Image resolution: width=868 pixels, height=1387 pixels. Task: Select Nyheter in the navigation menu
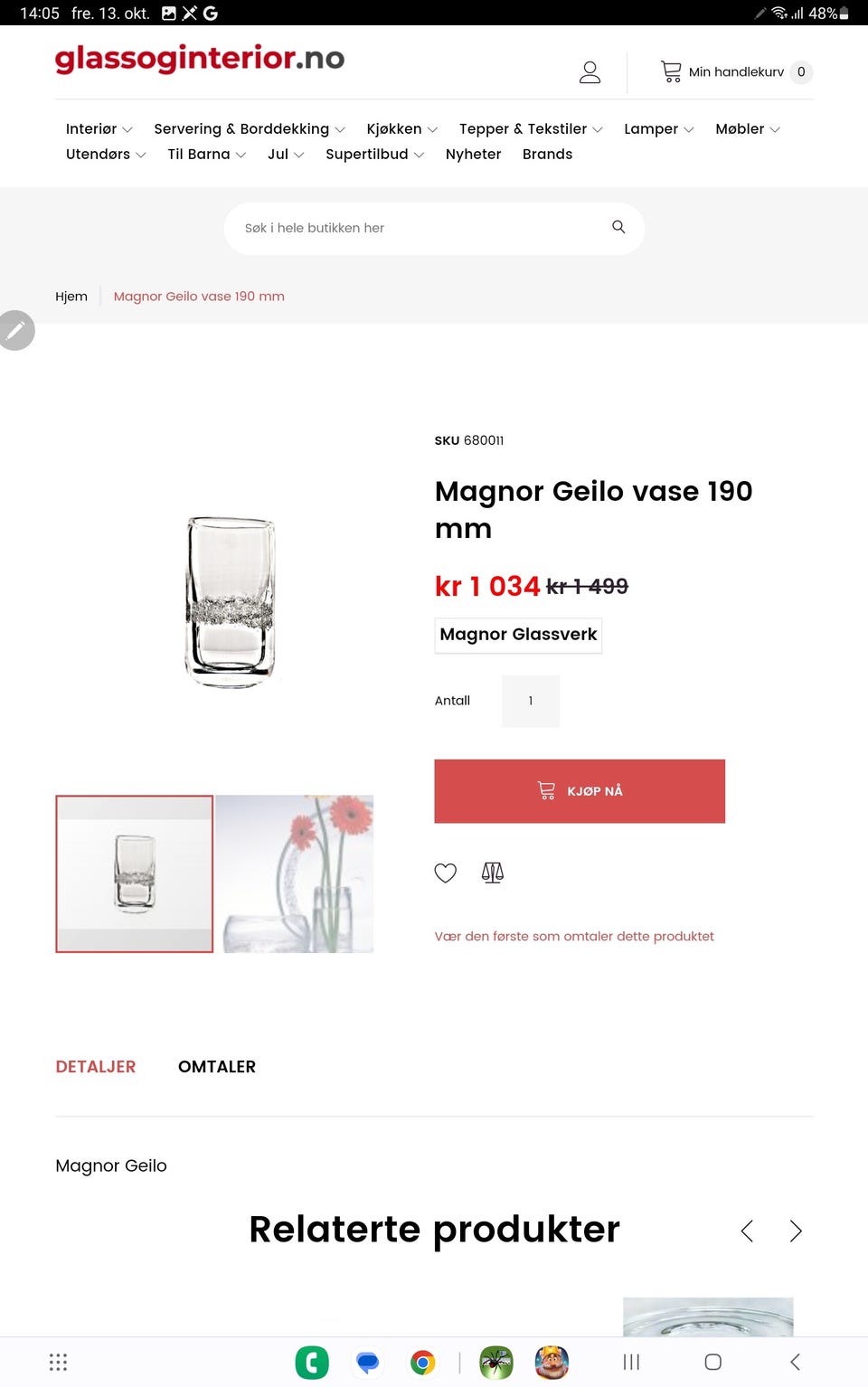coord(473,154)
